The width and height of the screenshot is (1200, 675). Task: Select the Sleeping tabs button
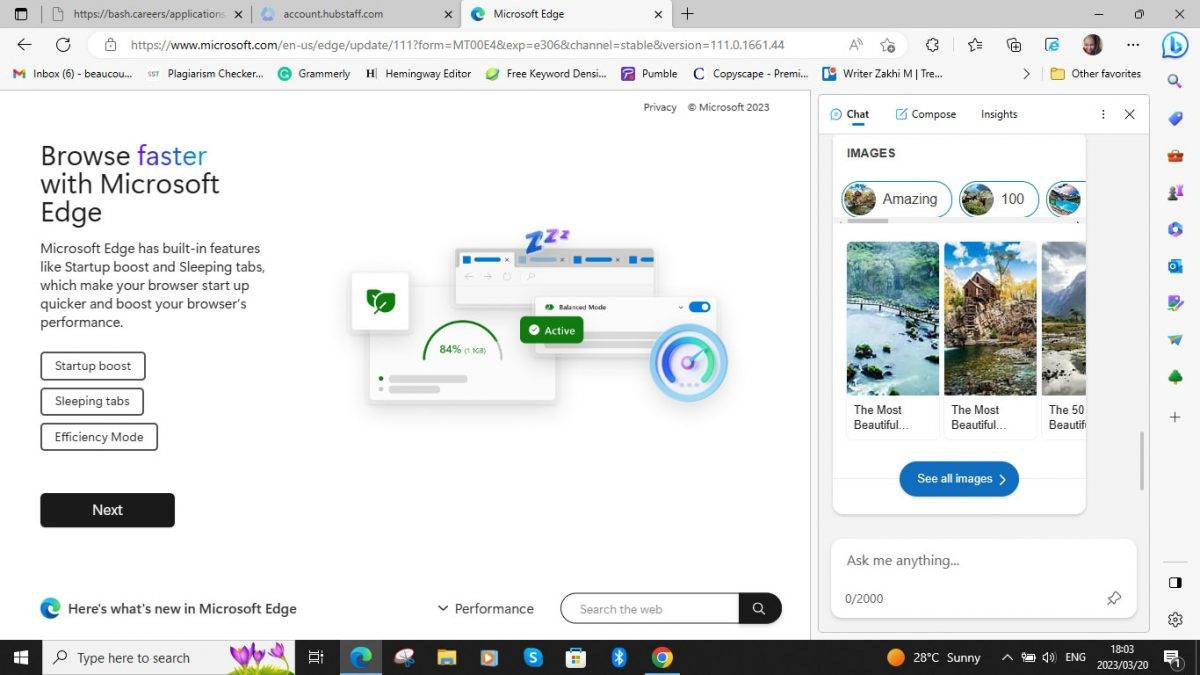tap(92, 401)
